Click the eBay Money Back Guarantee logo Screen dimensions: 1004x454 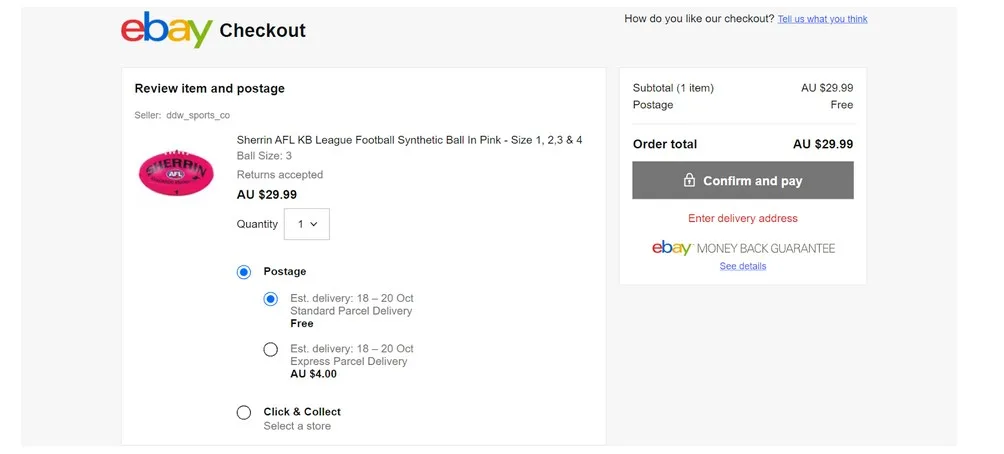click(x=743, y=248)
